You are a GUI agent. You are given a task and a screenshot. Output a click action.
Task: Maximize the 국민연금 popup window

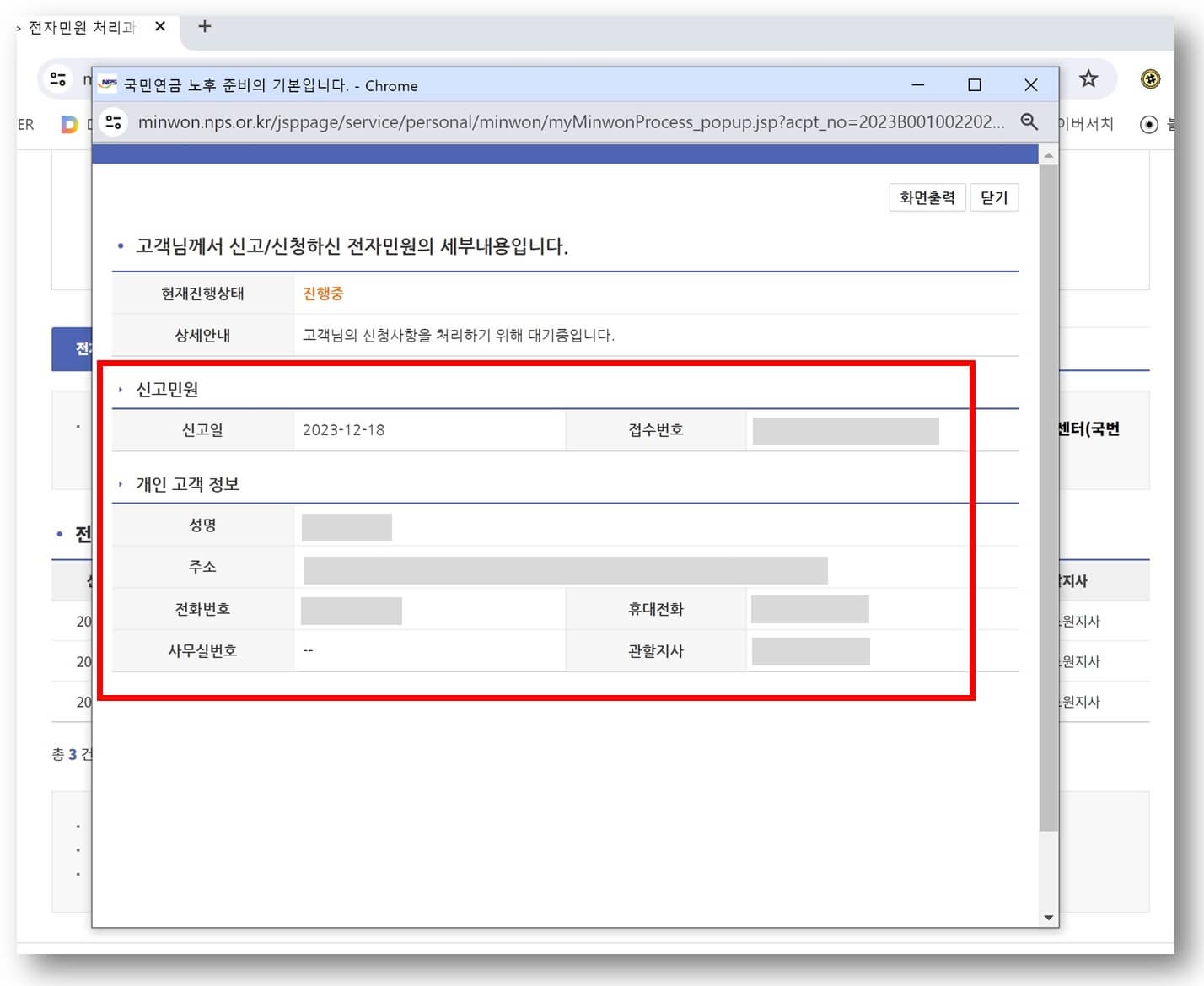point(974,85)
